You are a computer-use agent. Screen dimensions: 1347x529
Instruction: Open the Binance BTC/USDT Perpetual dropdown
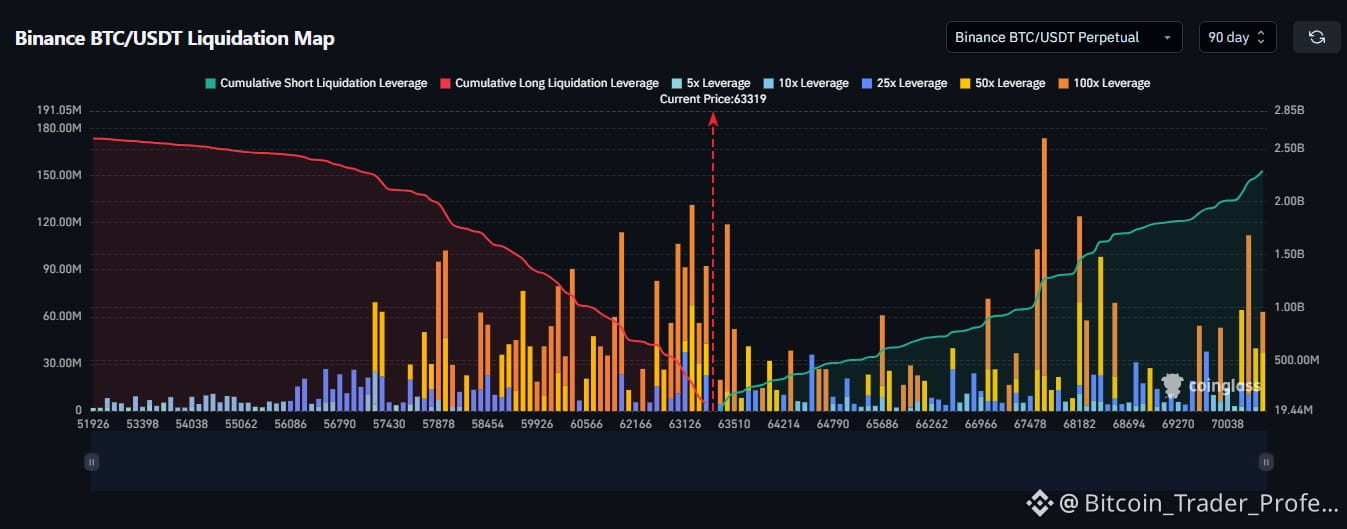1064,37
